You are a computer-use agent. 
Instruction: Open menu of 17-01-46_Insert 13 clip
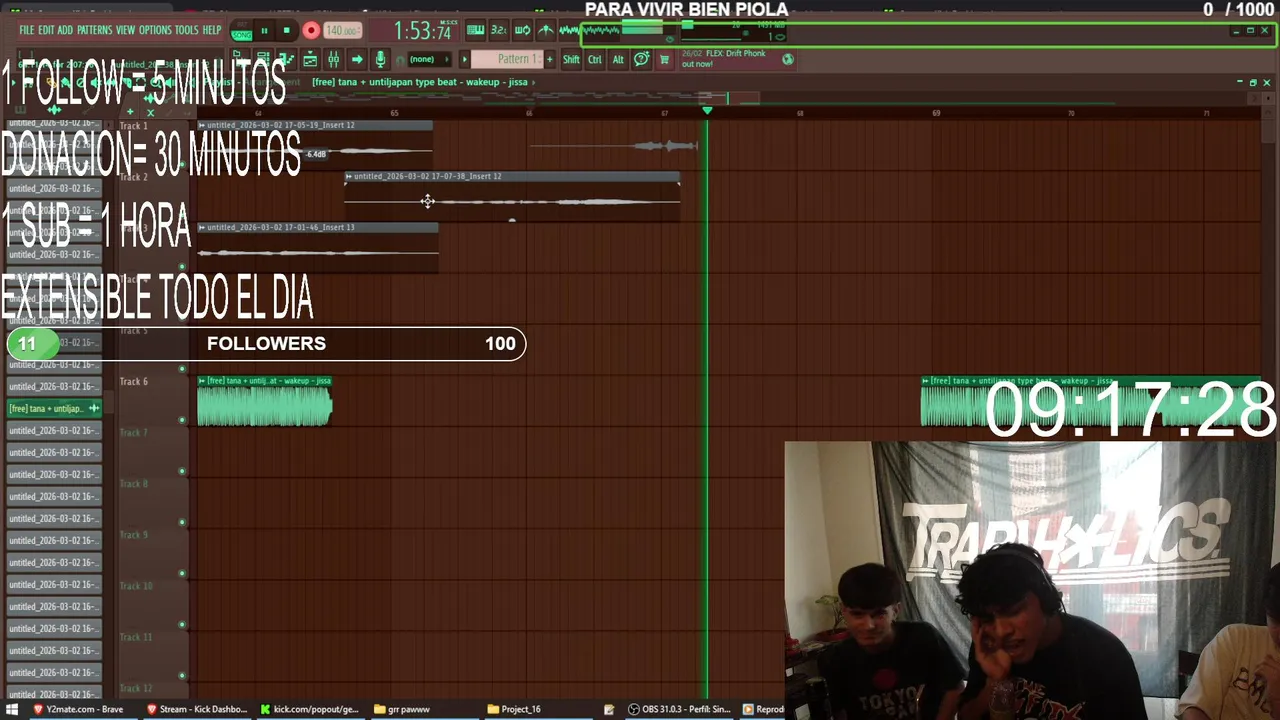pyautogui.click(x=202, y=227)
